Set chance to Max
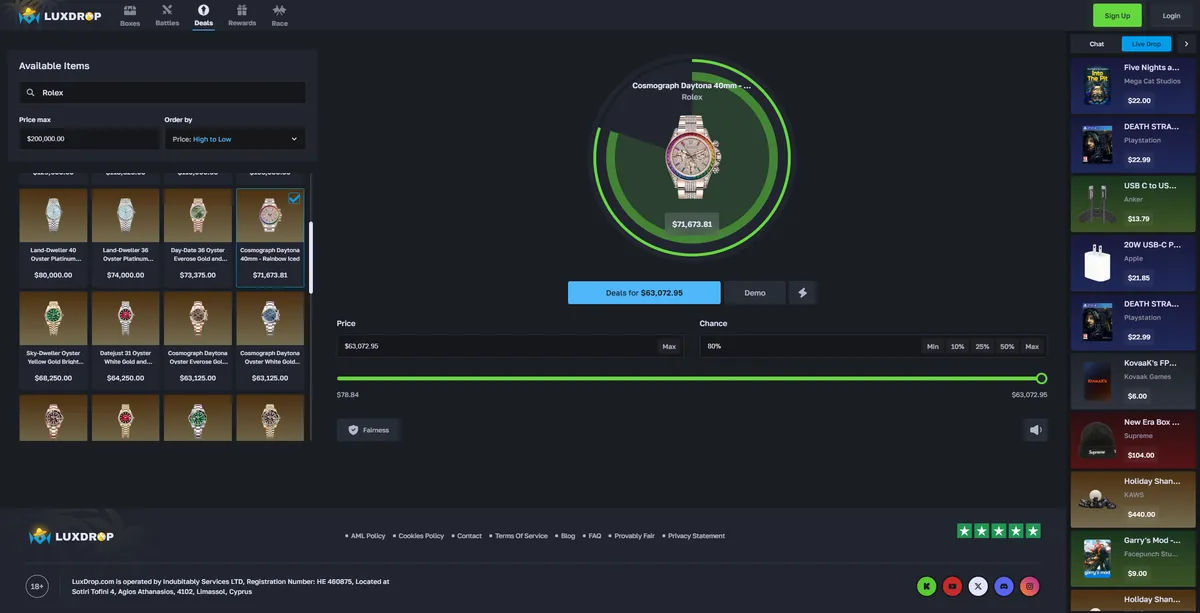This screenshot has width=1200, height=613. click(x=1032, y=347)
